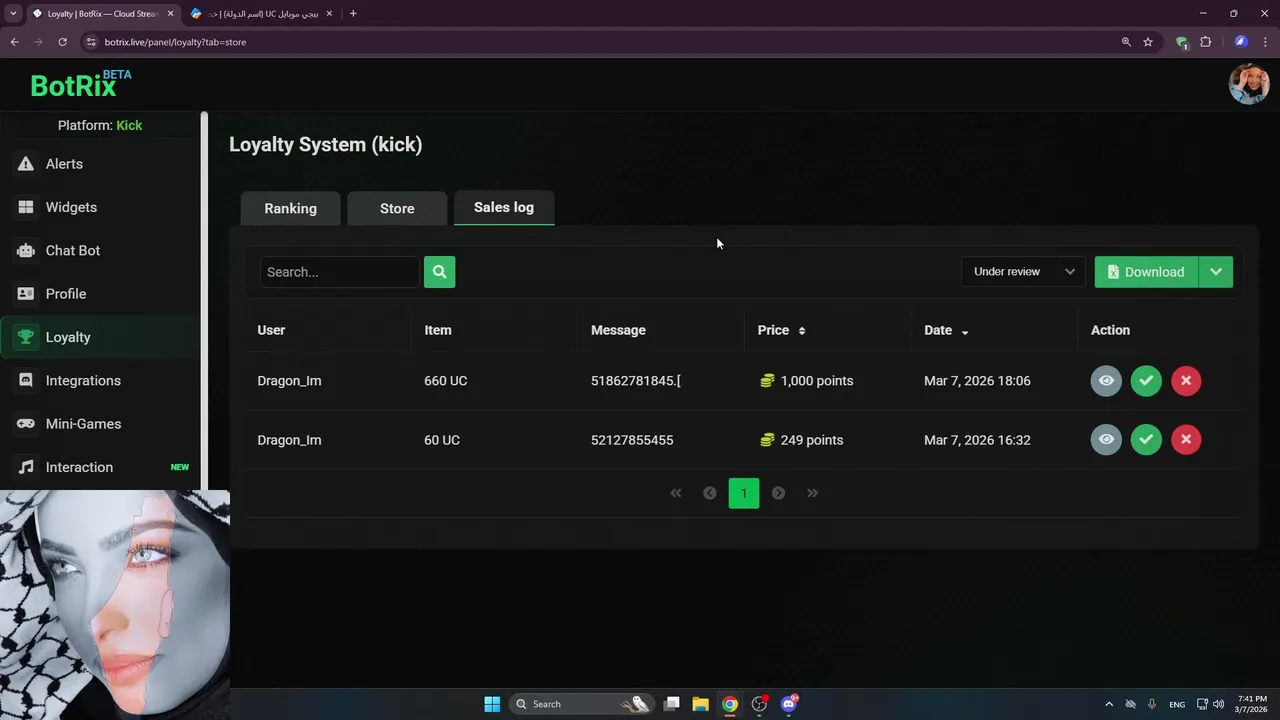Image resolution: width=1280 pixels, height=720 pixels.
Task: Open Loyalty in the sidebar
Action: pos(100,337)
